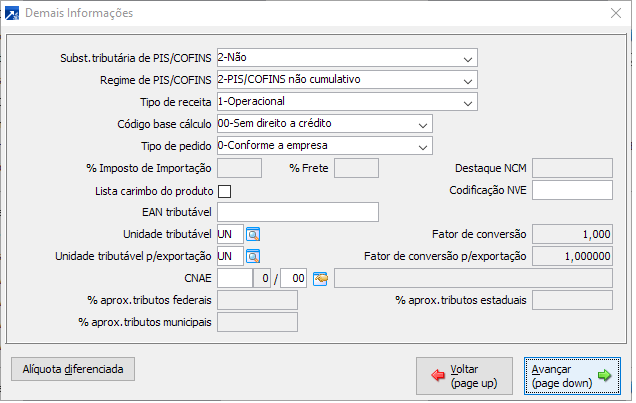This screenshot has width=636, height=403.
Task: Open the Regime de PIS/COFINS dropdown
Action: (467, 80)
